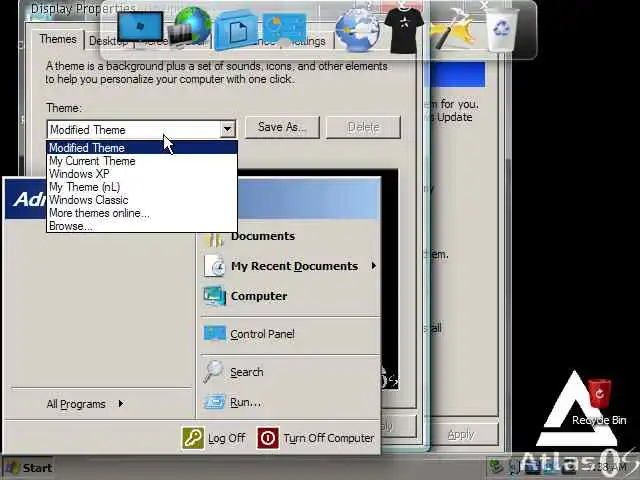Open the blue documents folder in dock
Viewport: 640px width, 480px height.
tap(236, 32)
